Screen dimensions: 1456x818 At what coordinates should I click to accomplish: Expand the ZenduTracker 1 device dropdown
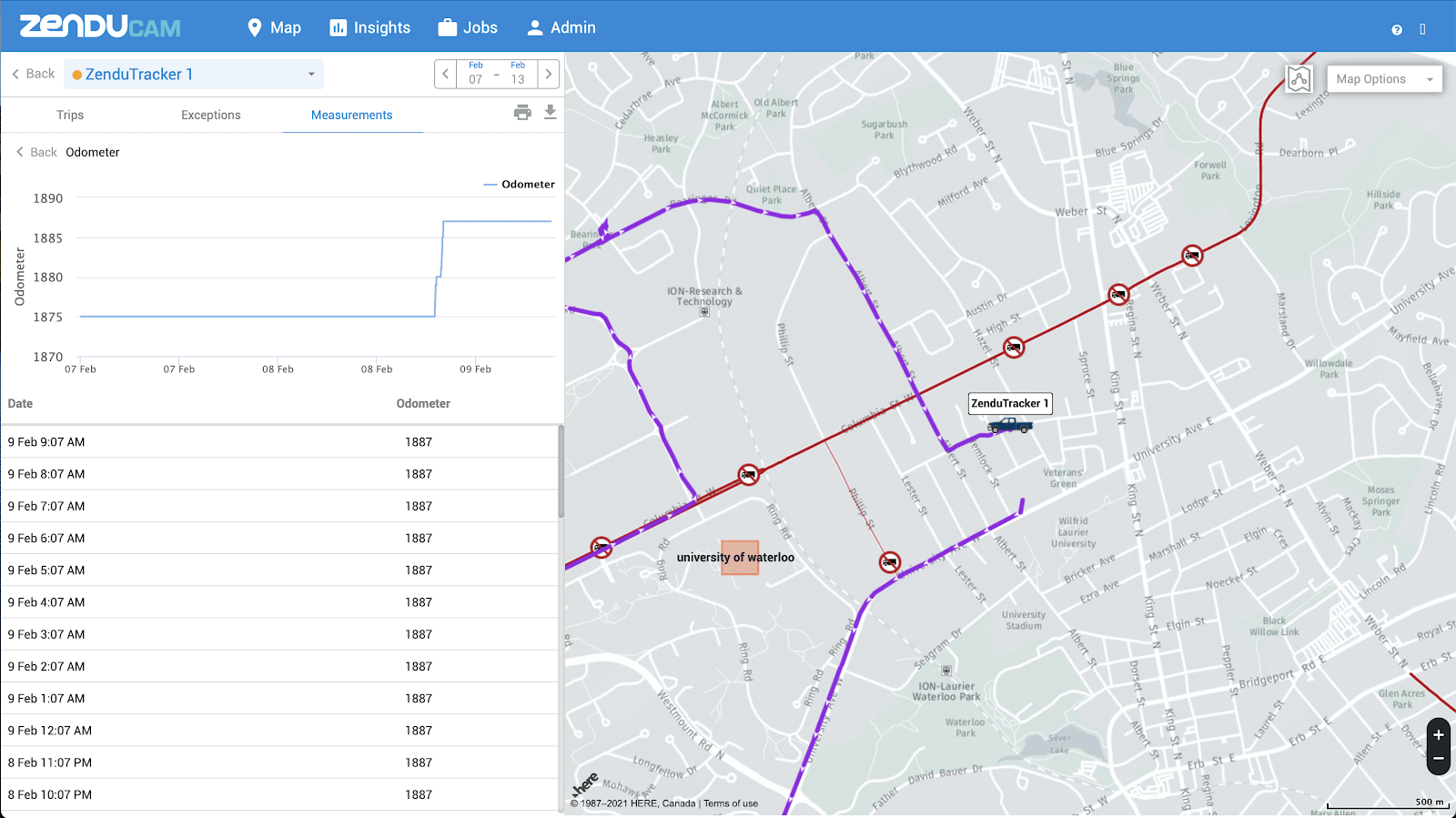click(x=194, y=75)
